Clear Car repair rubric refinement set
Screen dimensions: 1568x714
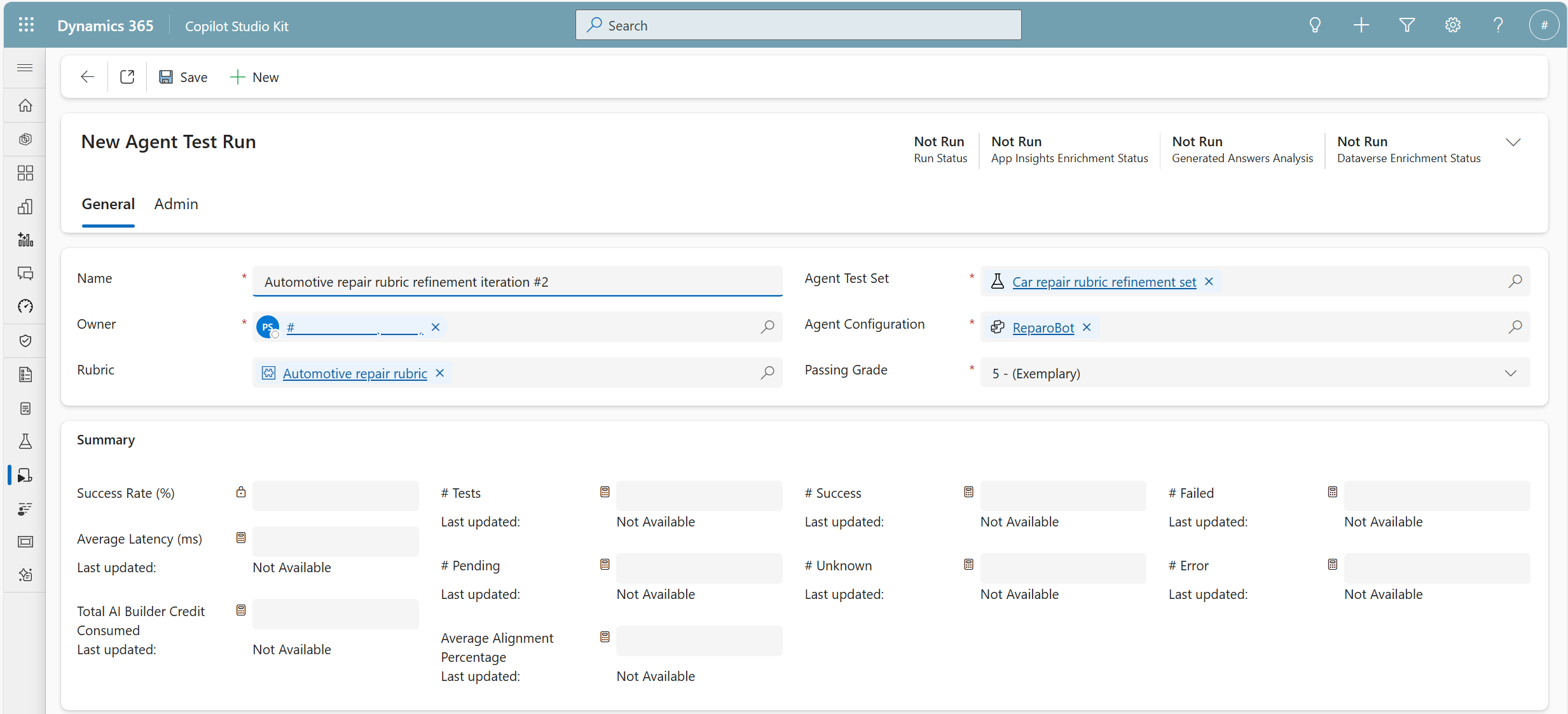click(x=1209, y=282)
